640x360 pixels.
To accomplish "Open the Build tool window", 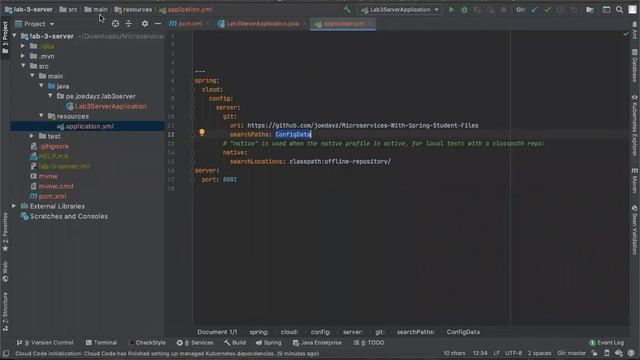I will 235,342.
